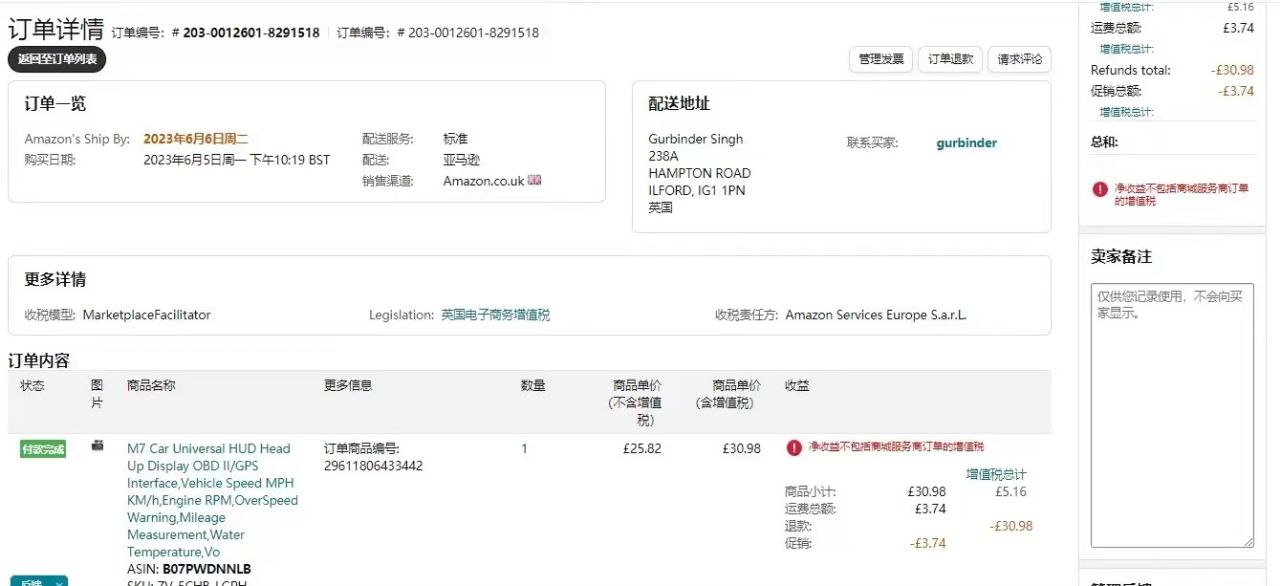Click the UK flag next to Amazon.co.uk
The width and height of the screenshot is (1280, 586).
point(535,180)
